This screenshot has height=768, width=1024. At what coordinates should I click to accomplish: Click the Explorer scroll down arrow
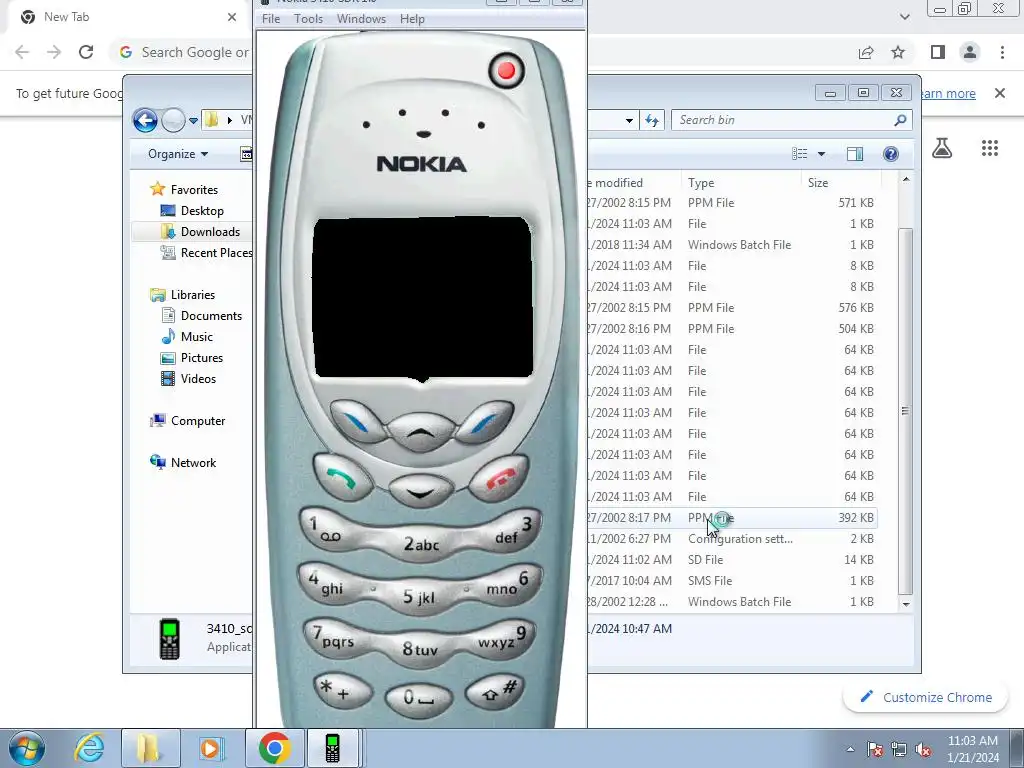[x=906, y=604]
